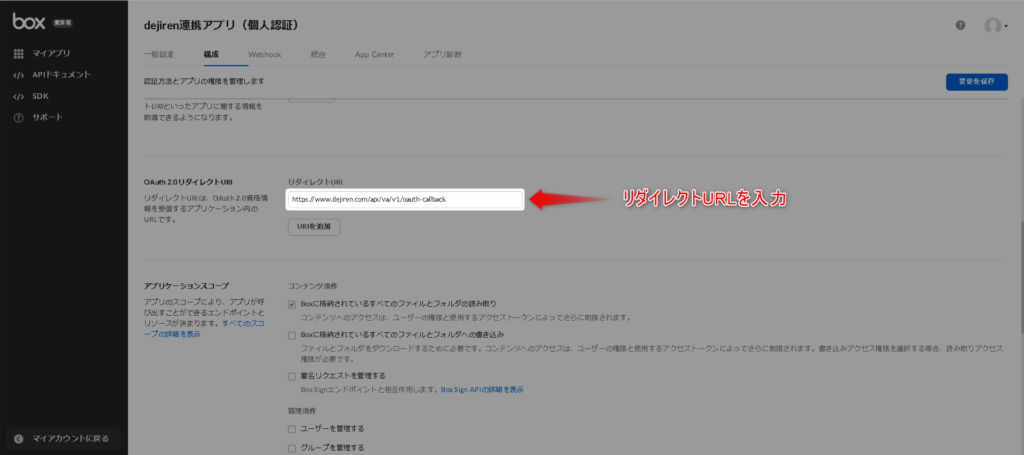The image size is (1024, 455).
Task: Enable the write all files and folders checkbox
Action: tap(292, 335)
